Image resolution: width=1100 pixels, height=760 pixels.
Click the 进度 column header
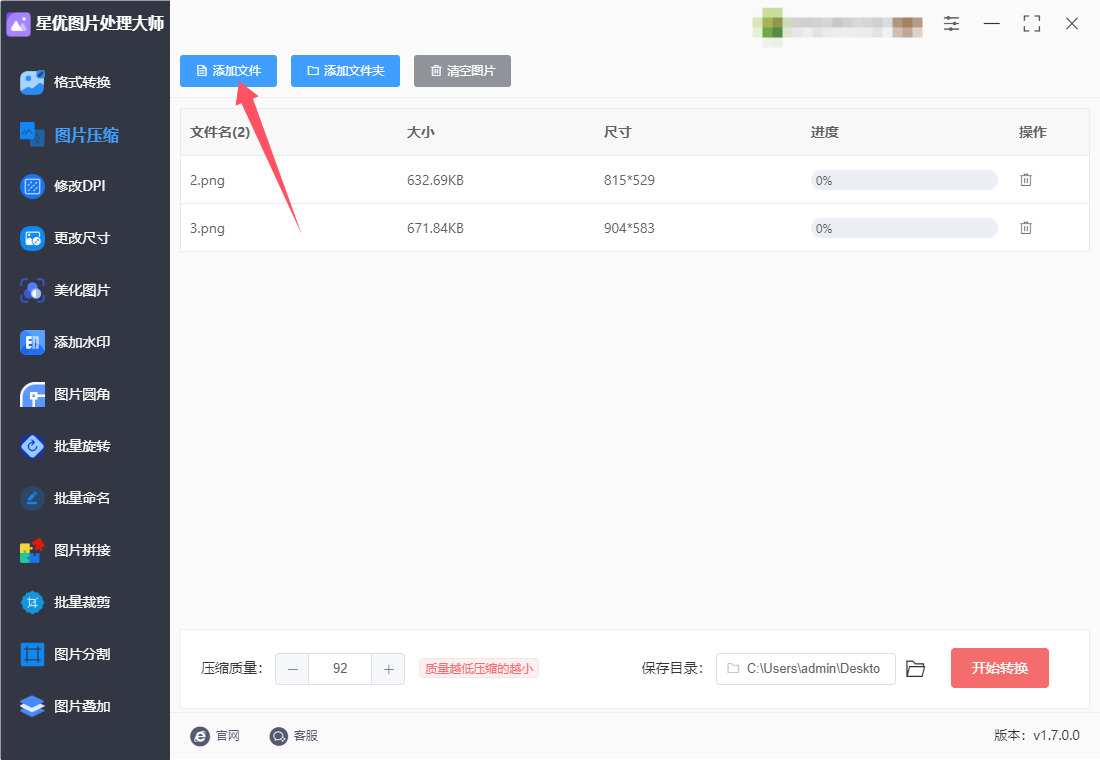point(824,132)
